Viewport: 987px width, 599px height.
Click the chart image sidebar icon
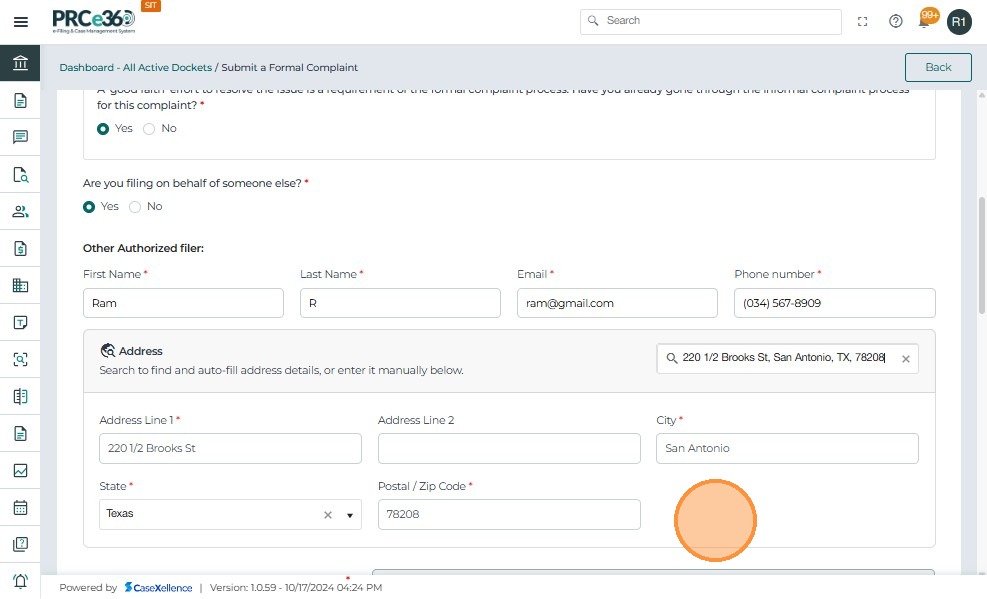(x=20, y=470)
